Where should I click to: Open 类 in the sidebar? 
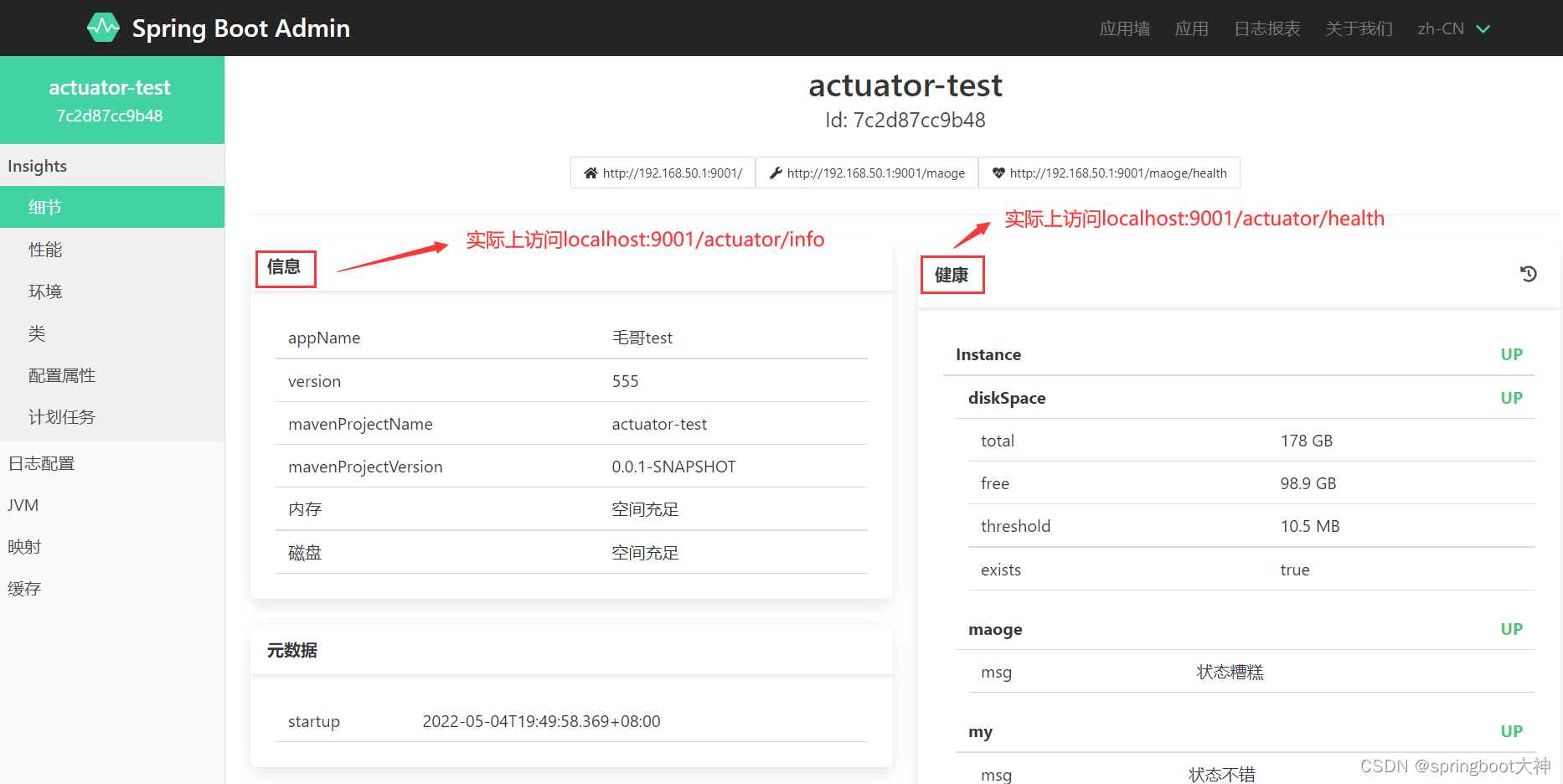(x=112, y=333)
